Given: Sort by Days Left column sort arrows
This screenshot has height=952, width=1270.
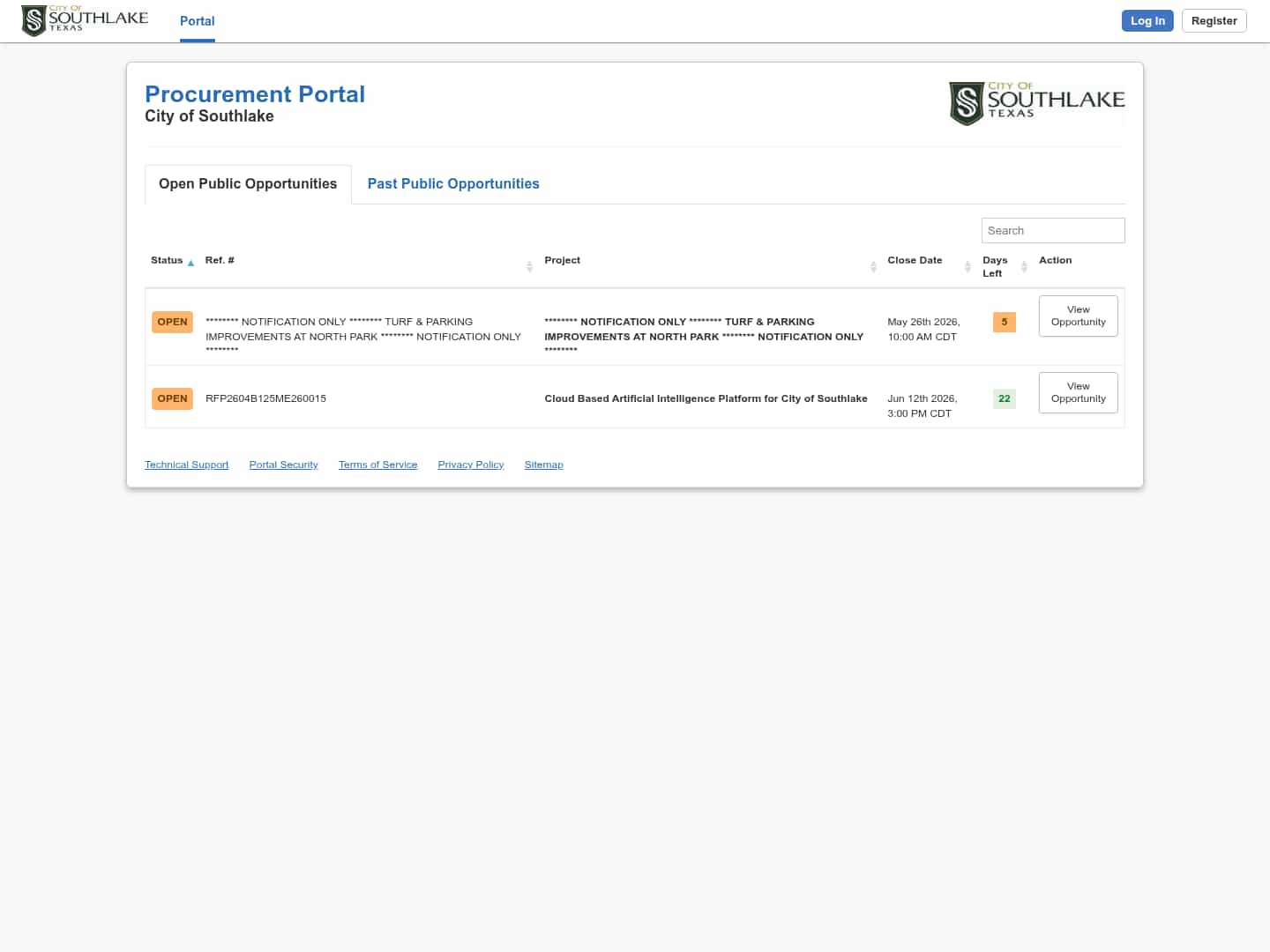Looking at the screenshot, I should (1024, 266).
